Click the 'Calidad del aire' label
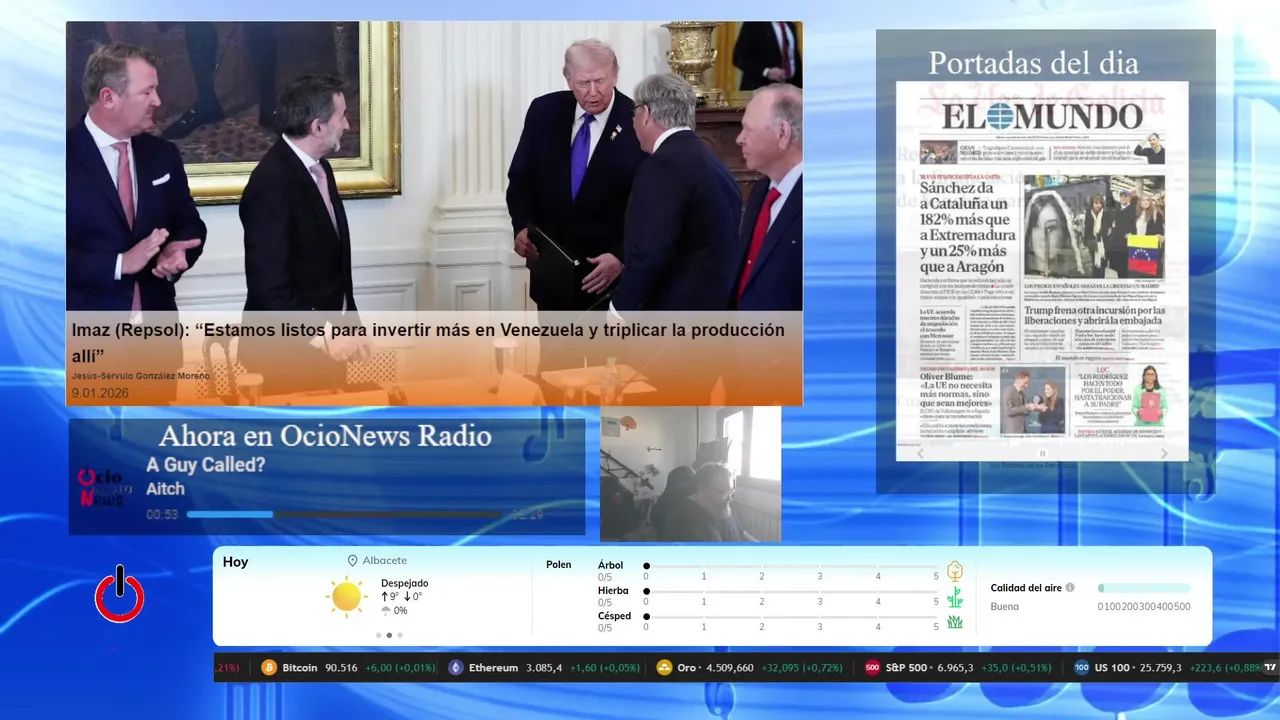Screen dimensions: 1280x720 tap(1026, 588)
